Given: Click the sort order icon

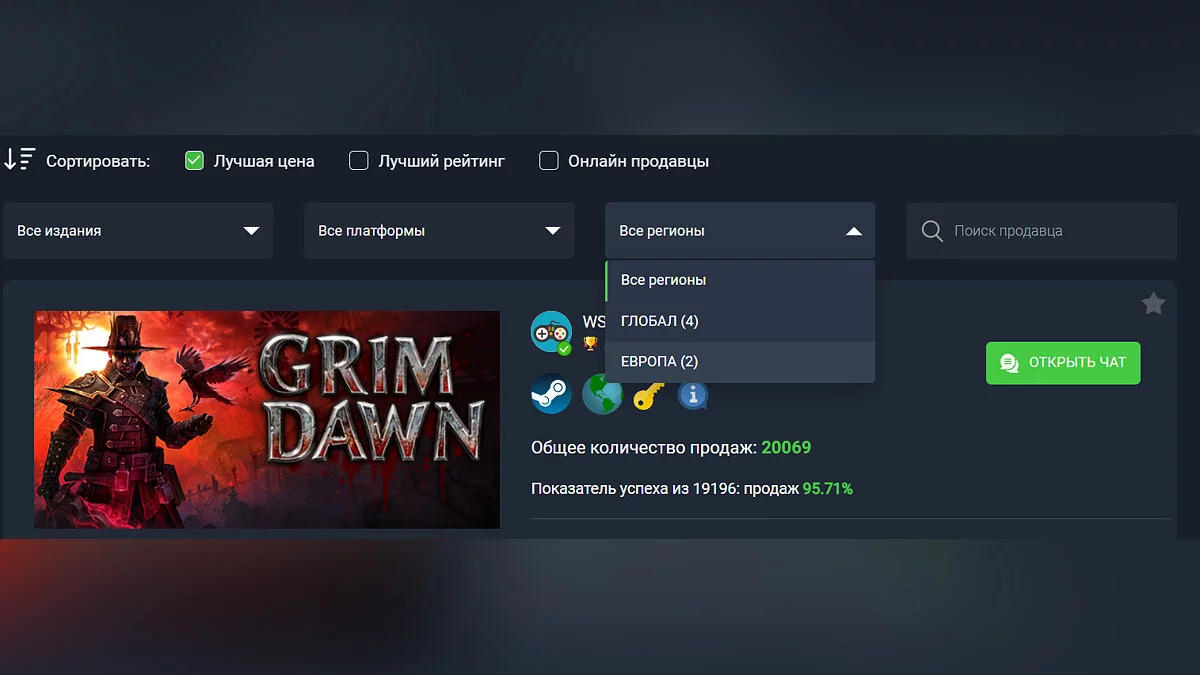Looking at the screenshot, I should 20,159.
